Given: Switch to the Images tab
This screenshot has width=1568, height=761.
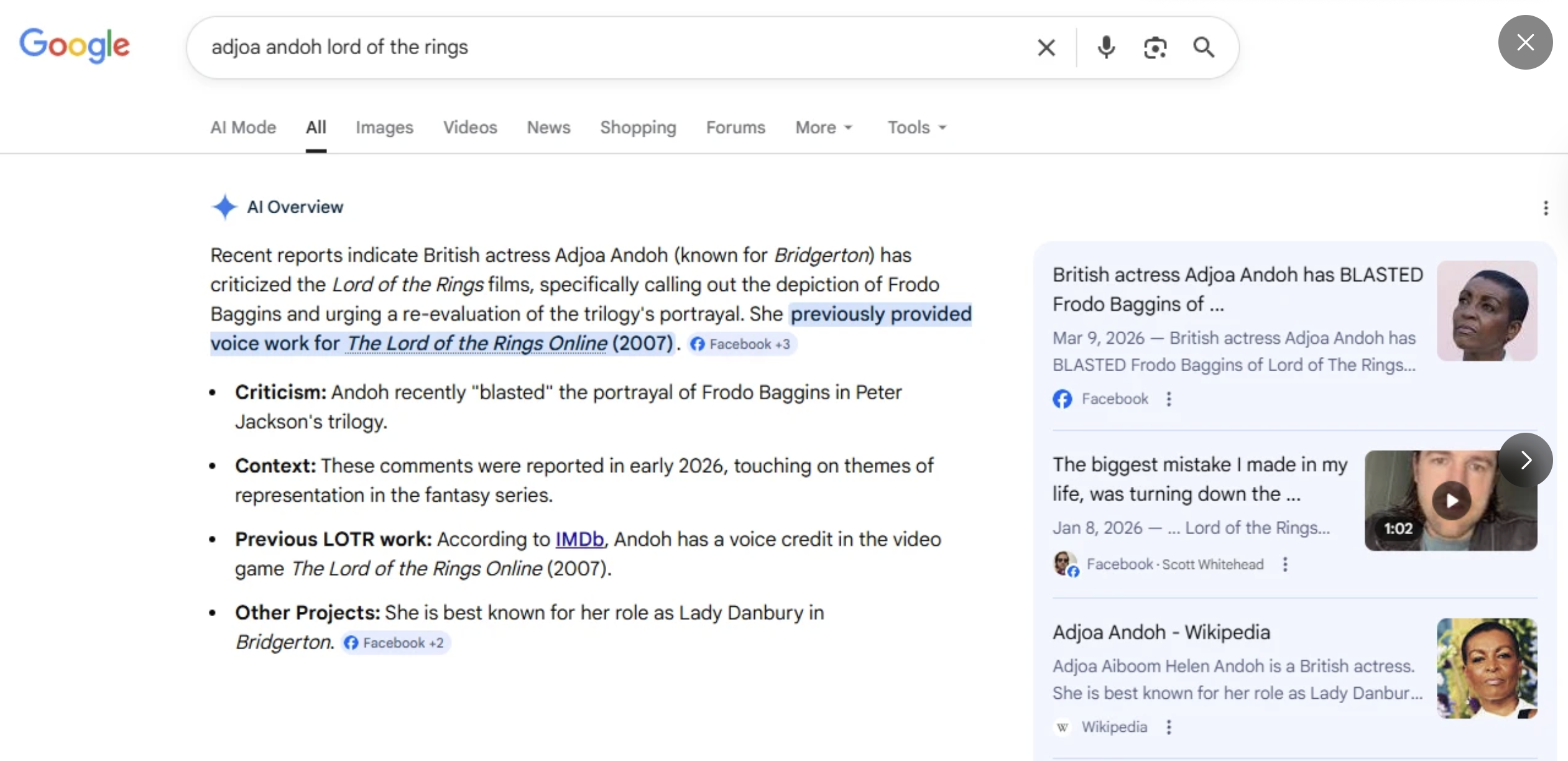Looking at the screenshot, I should [x=384, y=127].
